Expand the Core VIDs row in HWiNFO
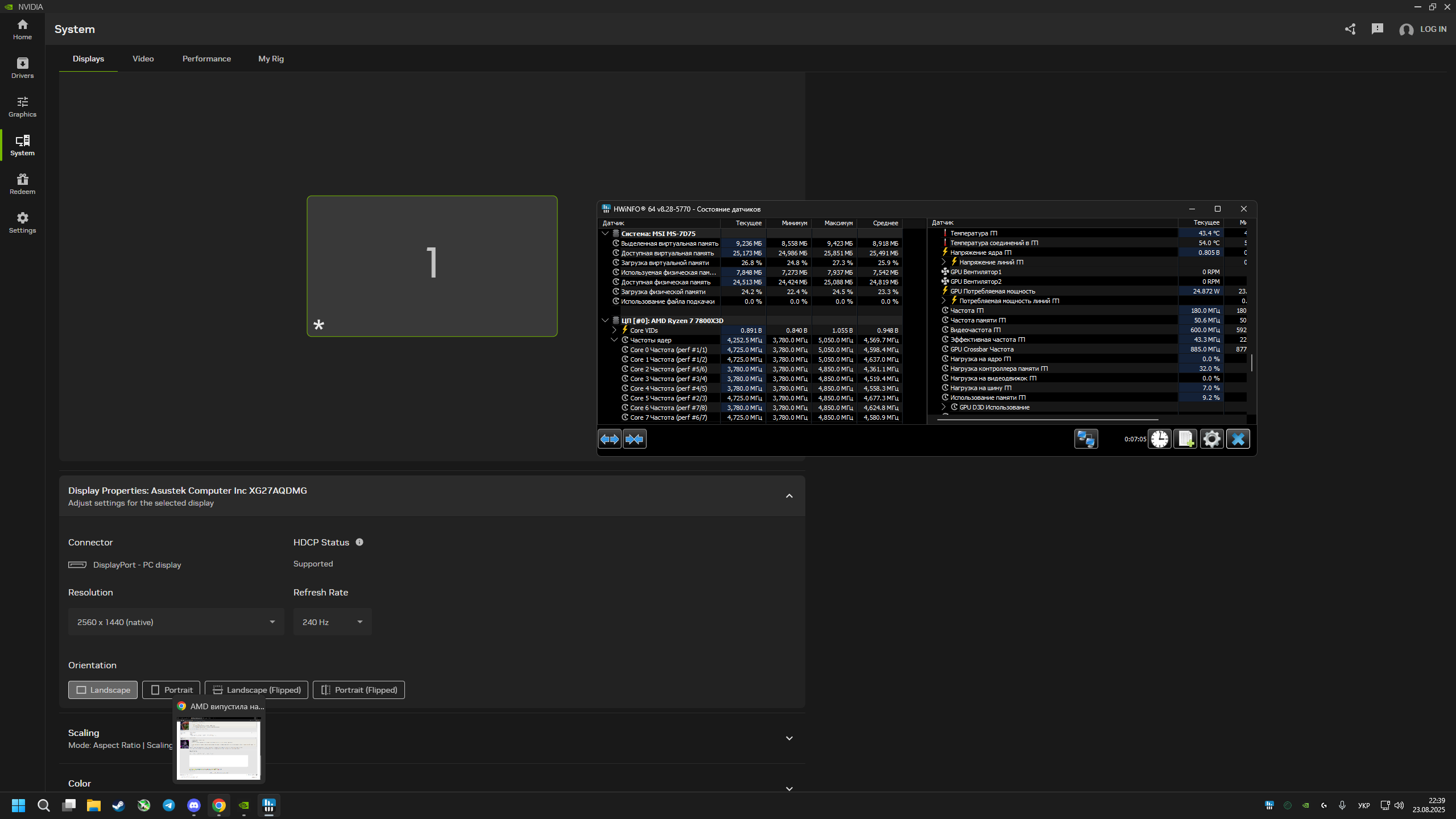The height and width of the screenshot is (819, 1456). pos(614,330)
